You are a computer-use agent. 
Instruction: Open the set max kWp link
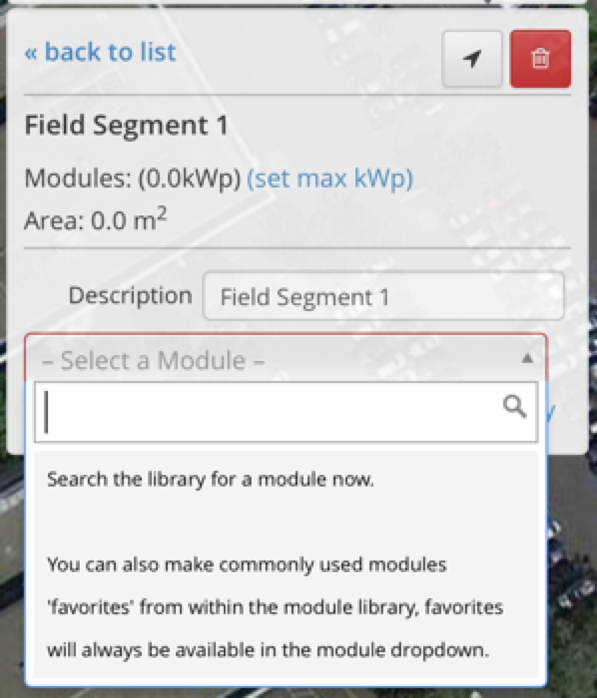coord(330,179)
